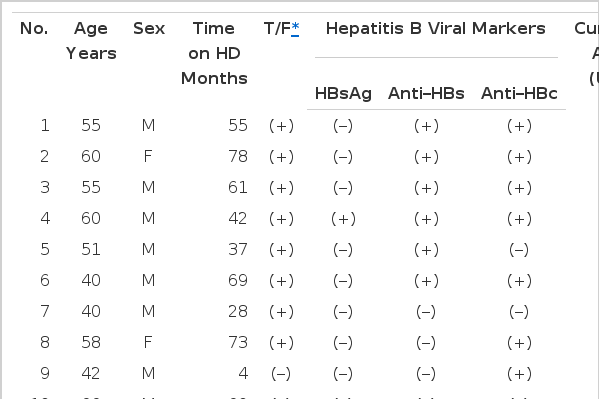Click the No. column header
599x399 pixels.
[34, 29]
